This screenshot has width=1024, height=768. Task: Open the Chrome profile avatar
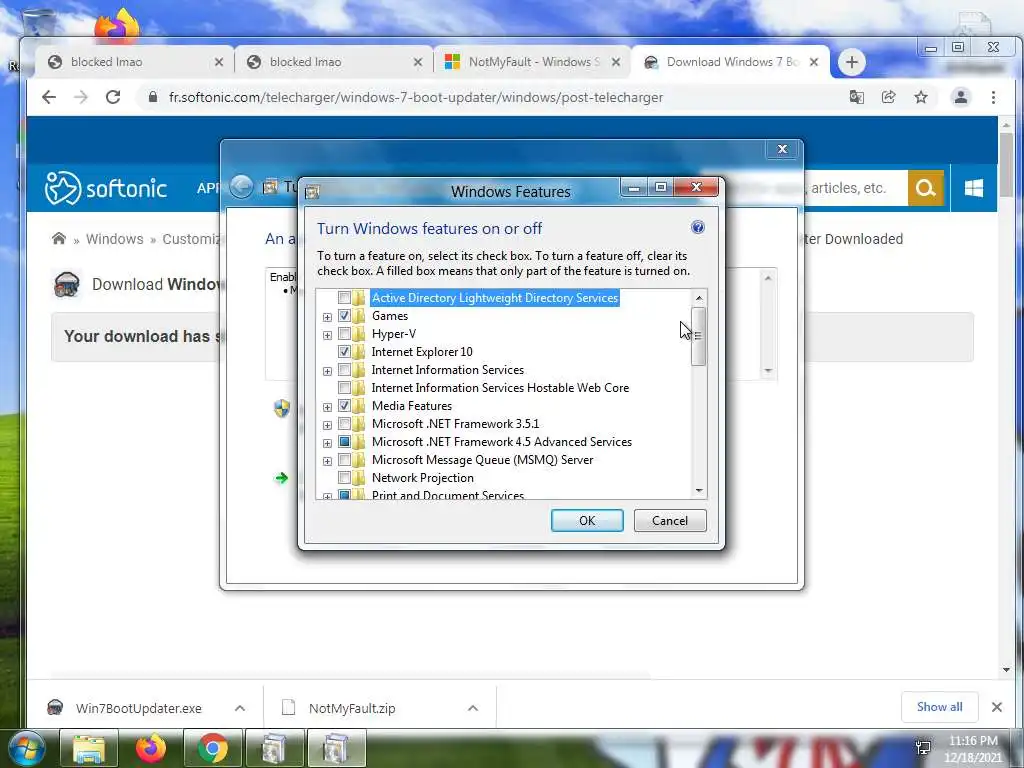(961, 97)
